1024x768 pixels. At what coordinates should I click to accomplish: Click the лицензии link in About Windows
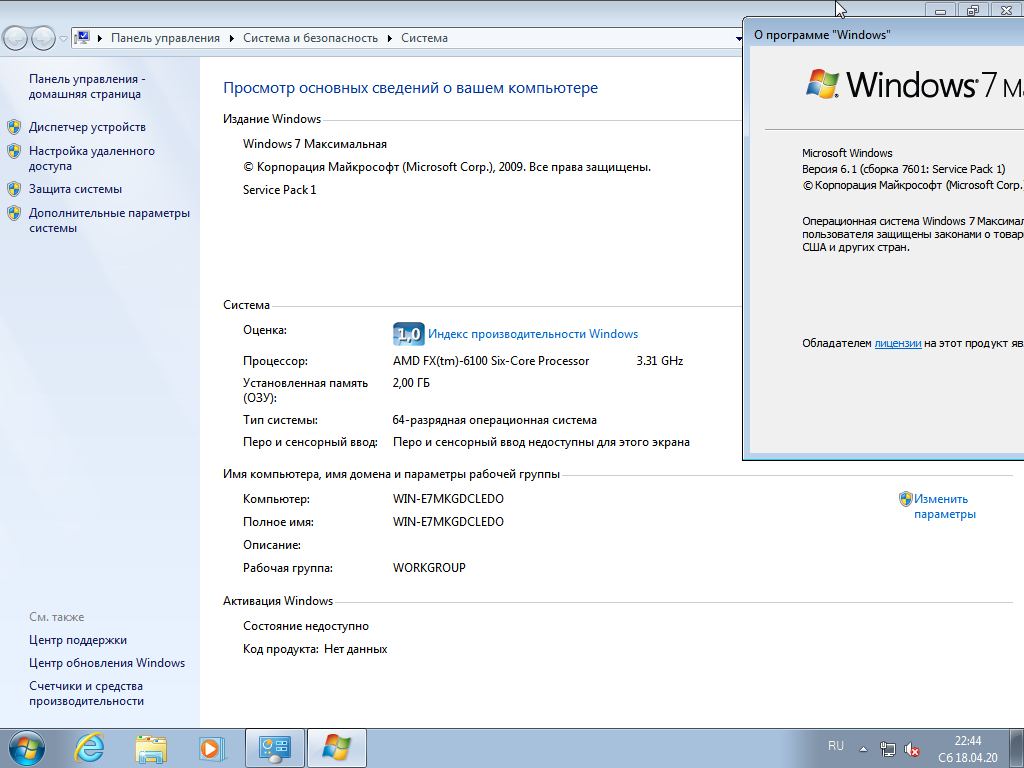[x=897, y=343]
